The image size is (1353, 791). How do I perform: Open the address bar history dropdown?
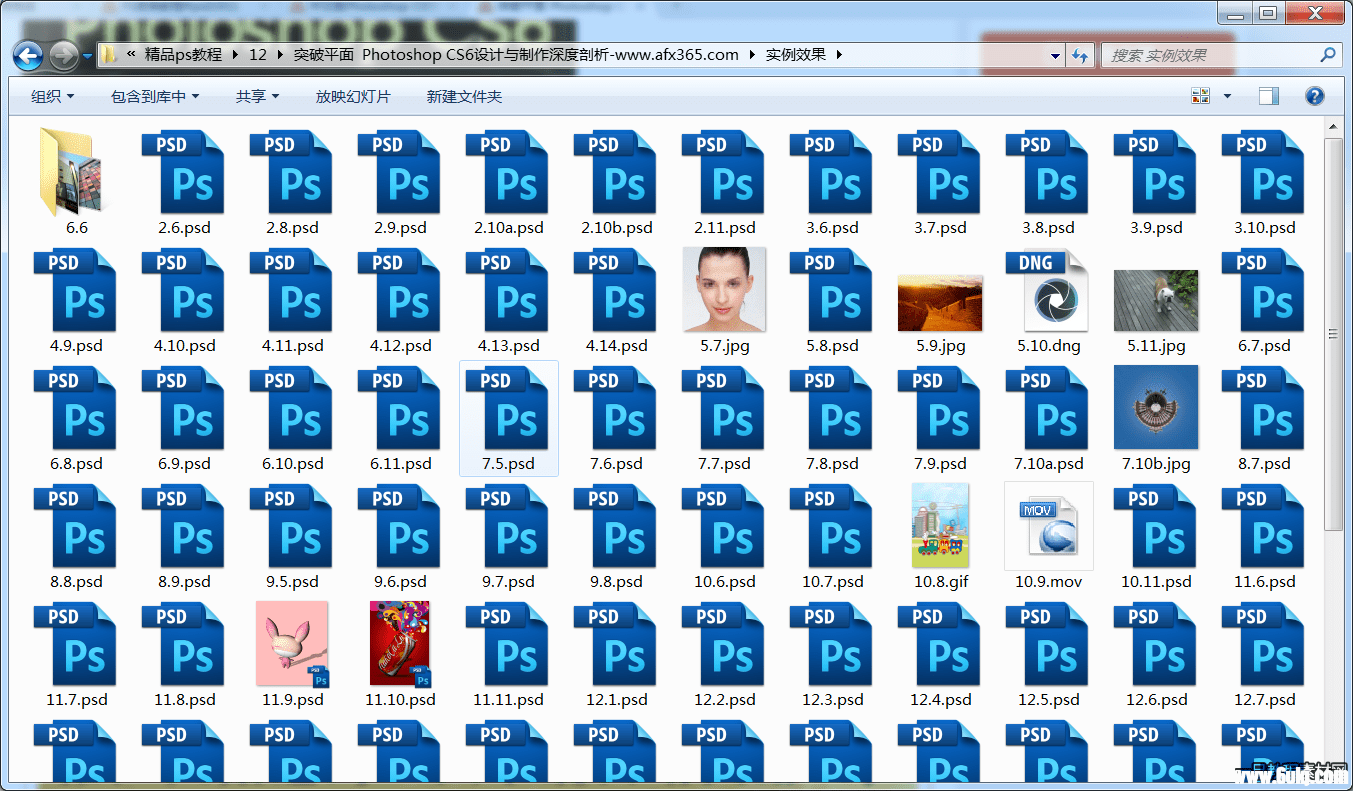(x=1056, y=56)
